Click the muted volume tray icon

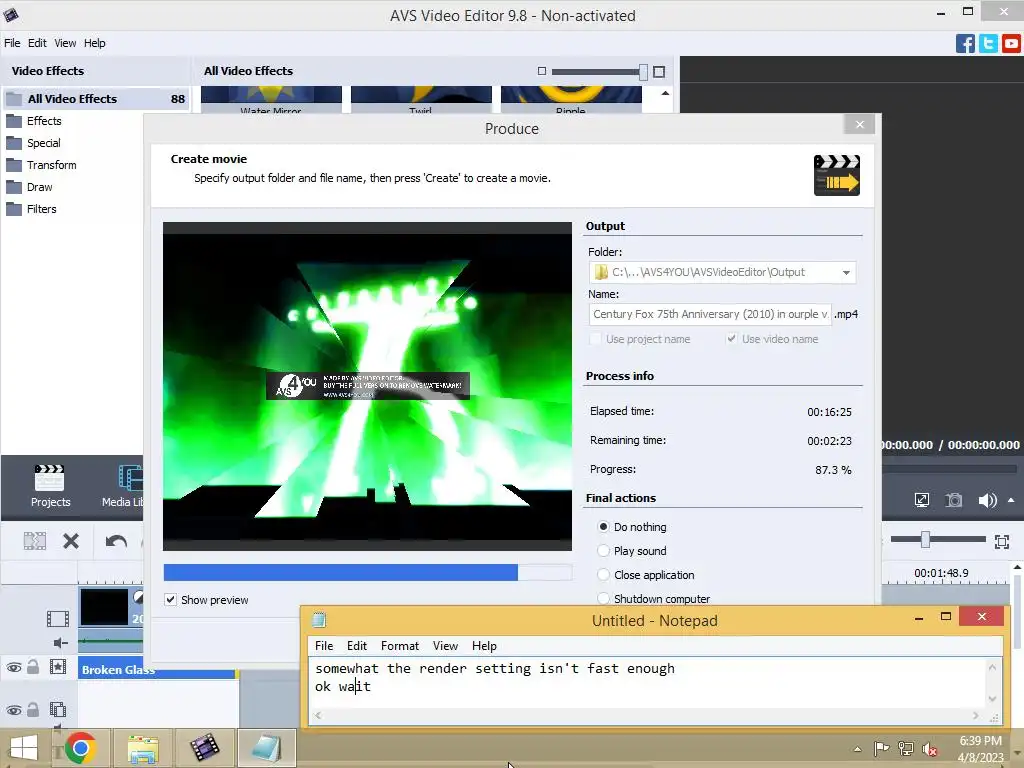(929, 748)
